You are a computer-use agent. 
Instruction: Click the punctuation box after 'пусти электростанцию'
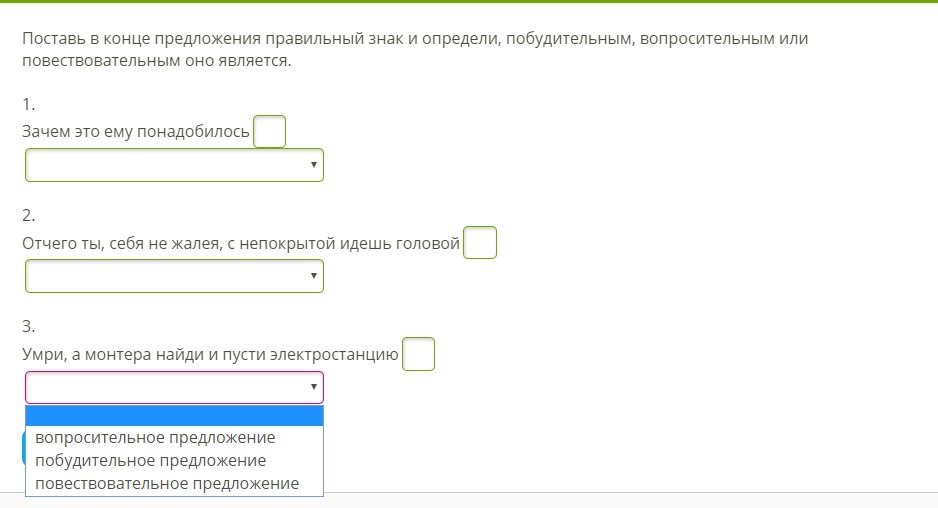point(418,354)
